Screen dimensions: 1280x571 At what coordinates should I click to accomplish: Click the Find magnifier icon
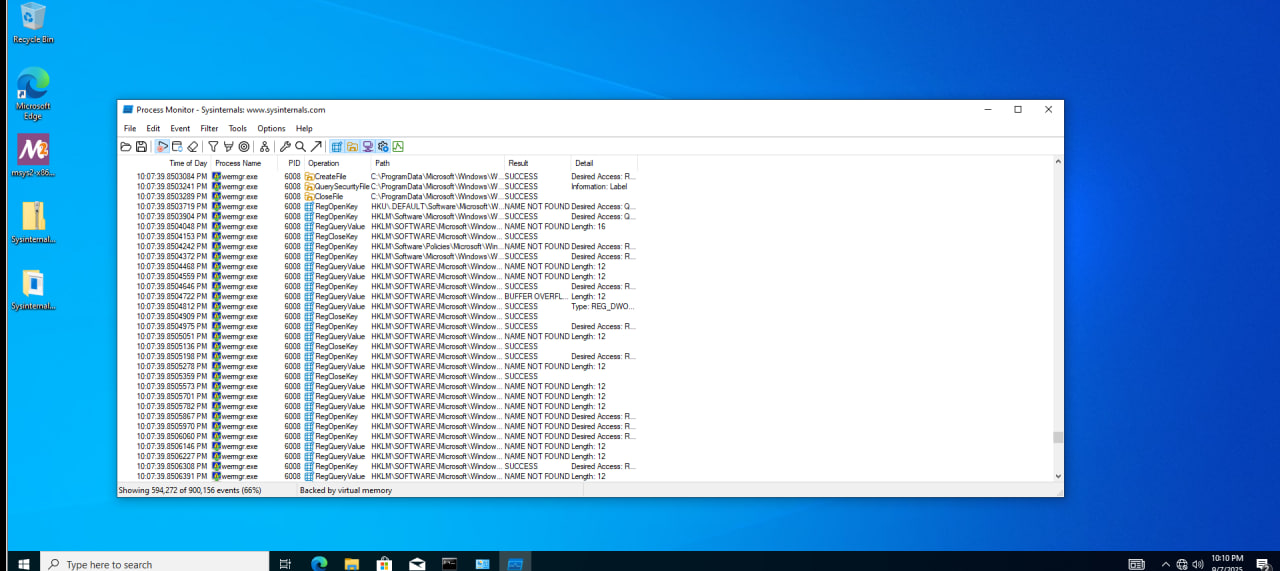(300, 147)
